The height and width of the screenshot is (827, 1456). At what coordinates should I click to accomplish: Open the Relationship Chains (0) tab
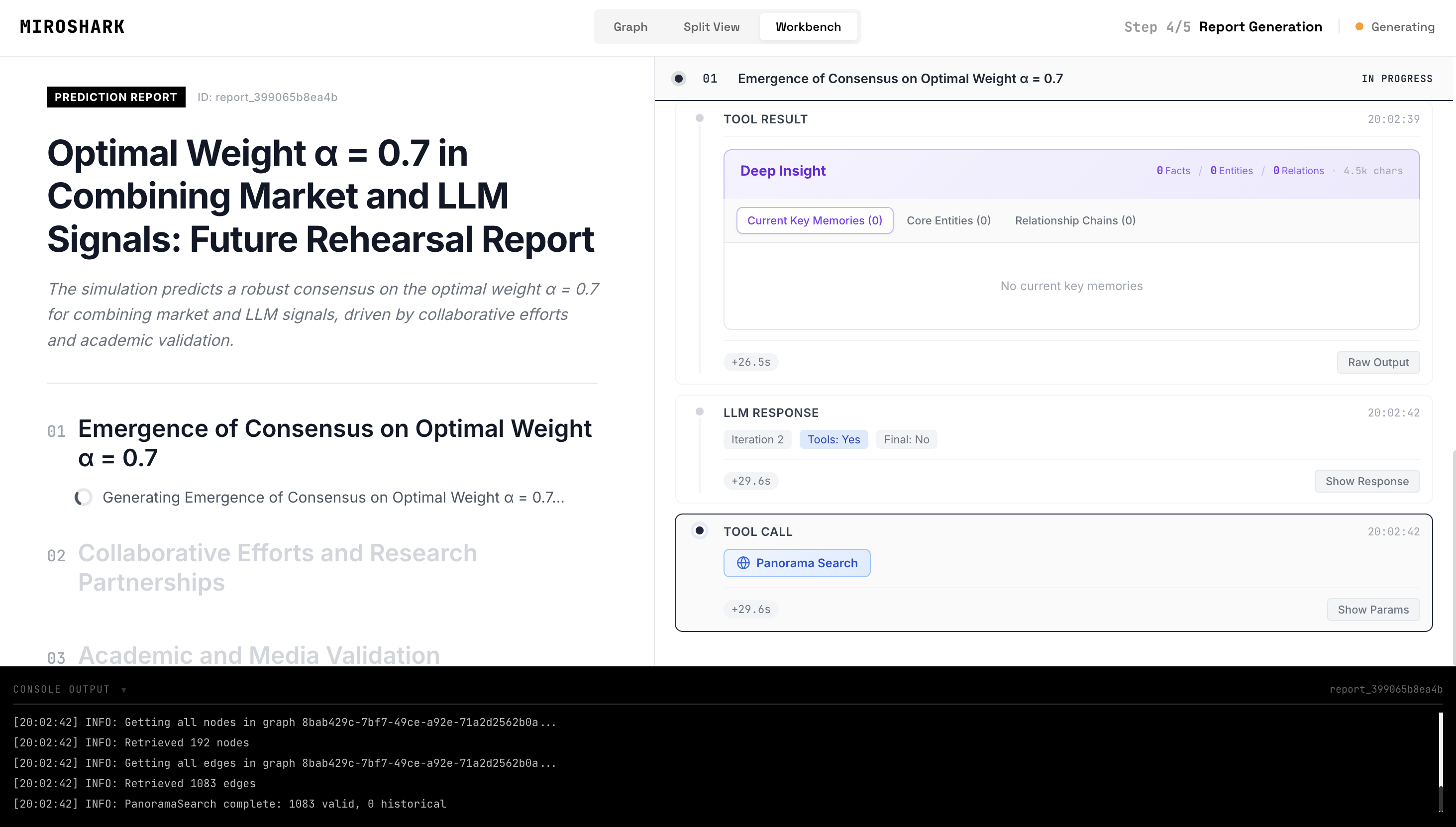1075,220
